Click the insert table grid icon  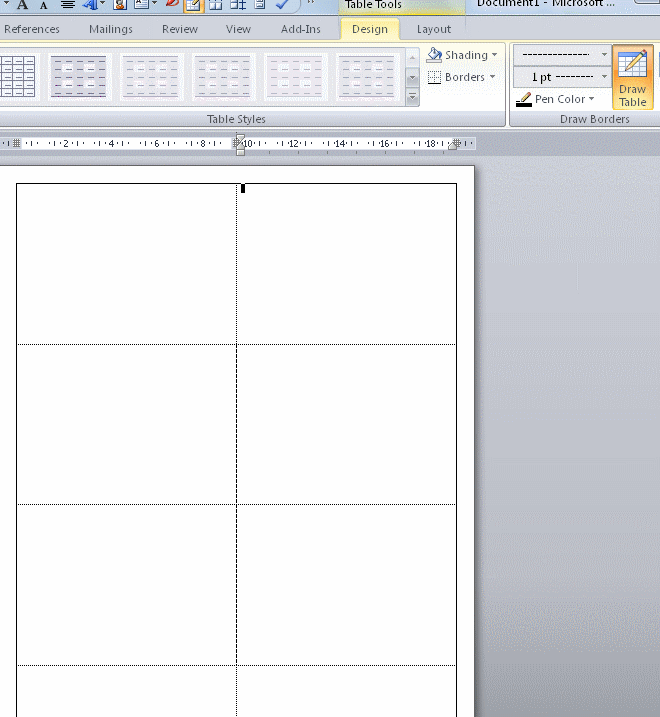click(x=215, y=5)
